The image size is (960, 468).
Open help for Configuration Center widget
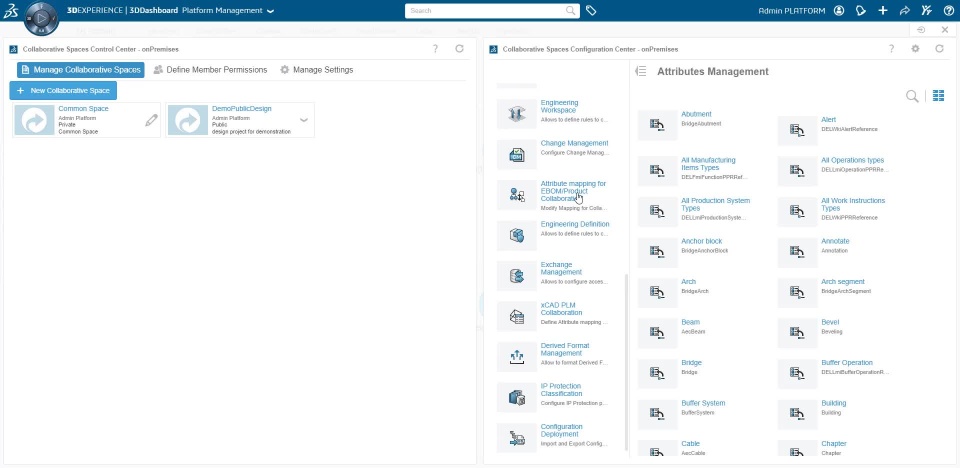891,49
